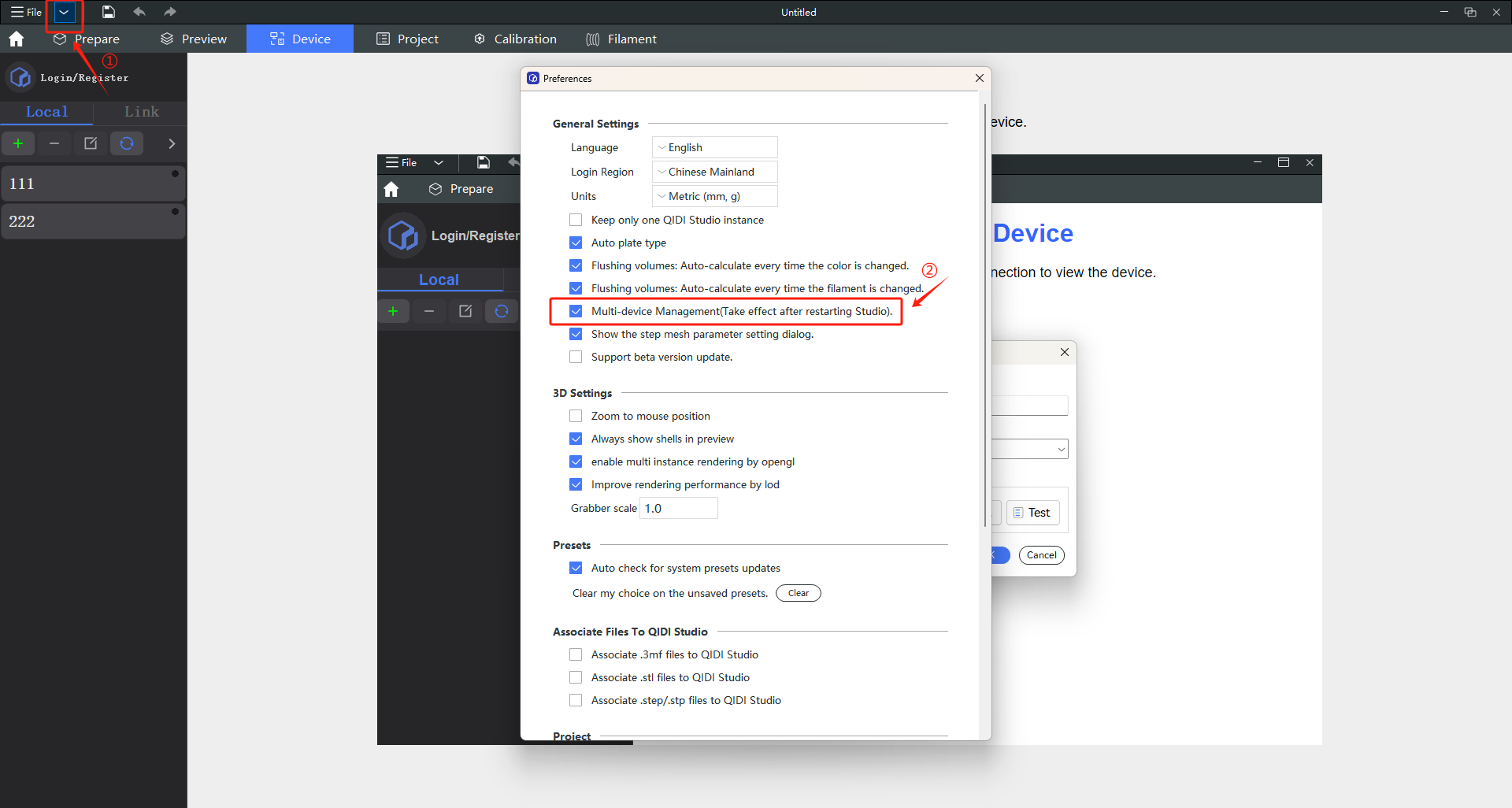Click the QIDI logo avatar icon
This screenshot has width=1512, height=808.
click(20, 77)
